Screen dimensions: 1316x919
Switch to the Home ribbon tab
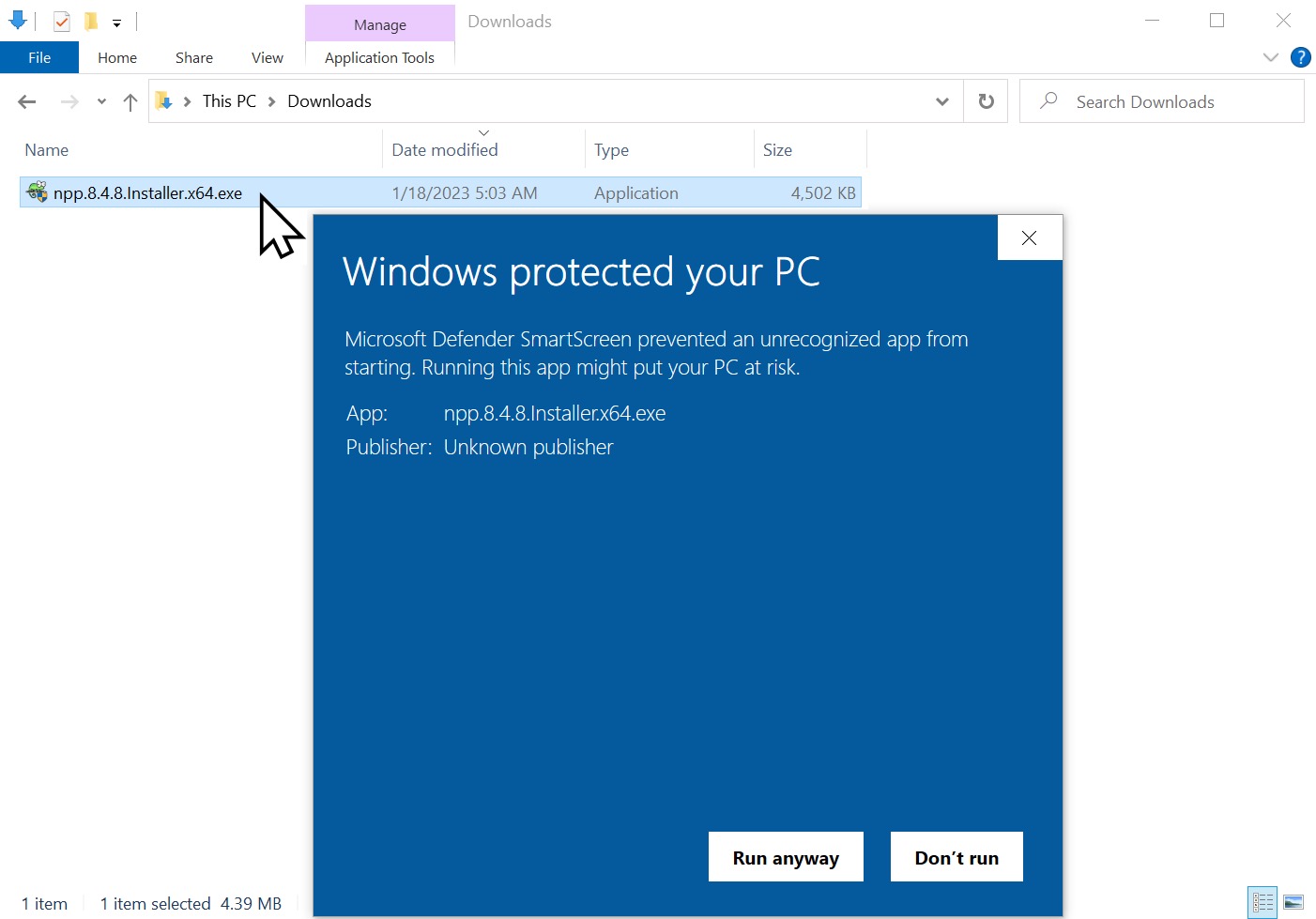point(117,57)
